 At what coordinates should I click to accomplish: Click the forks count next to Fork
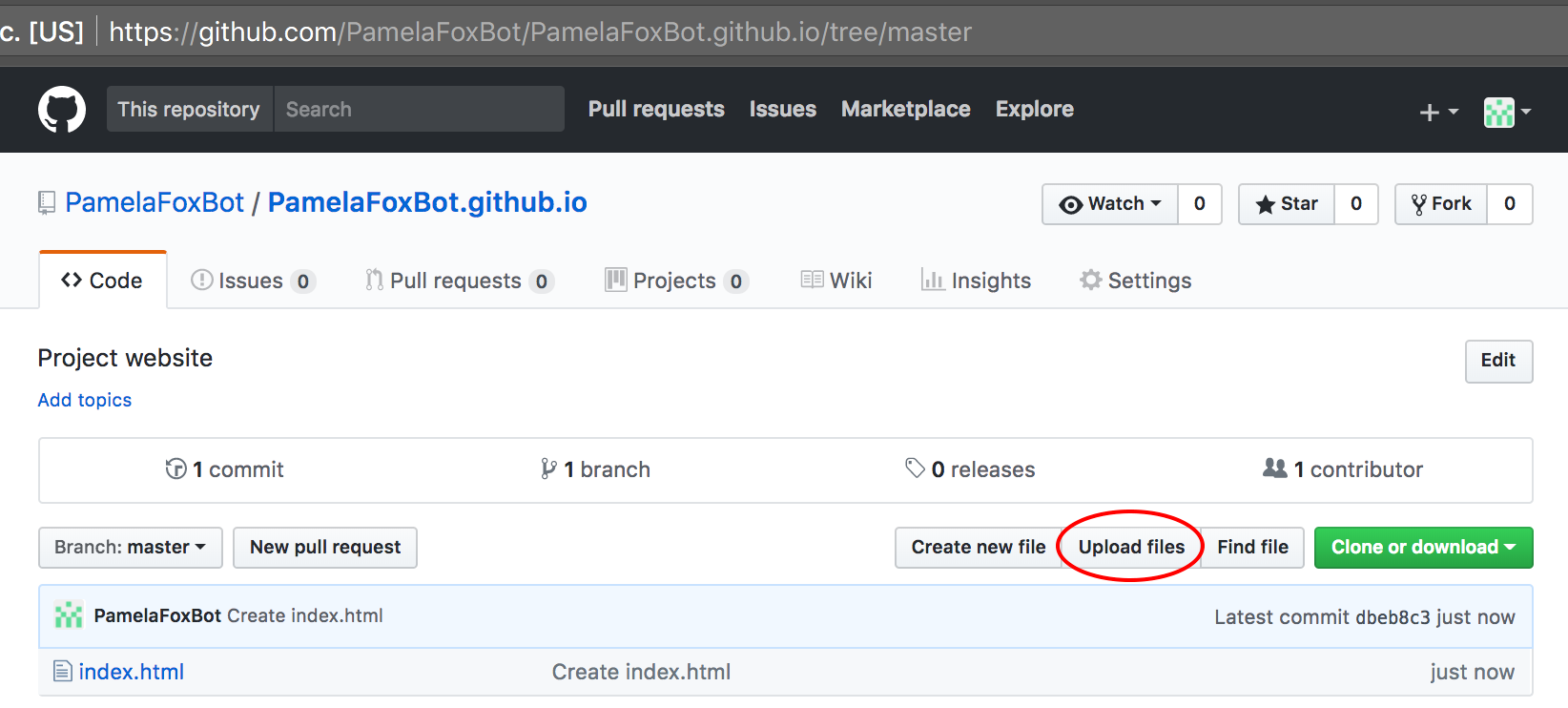click(1510, 204)
